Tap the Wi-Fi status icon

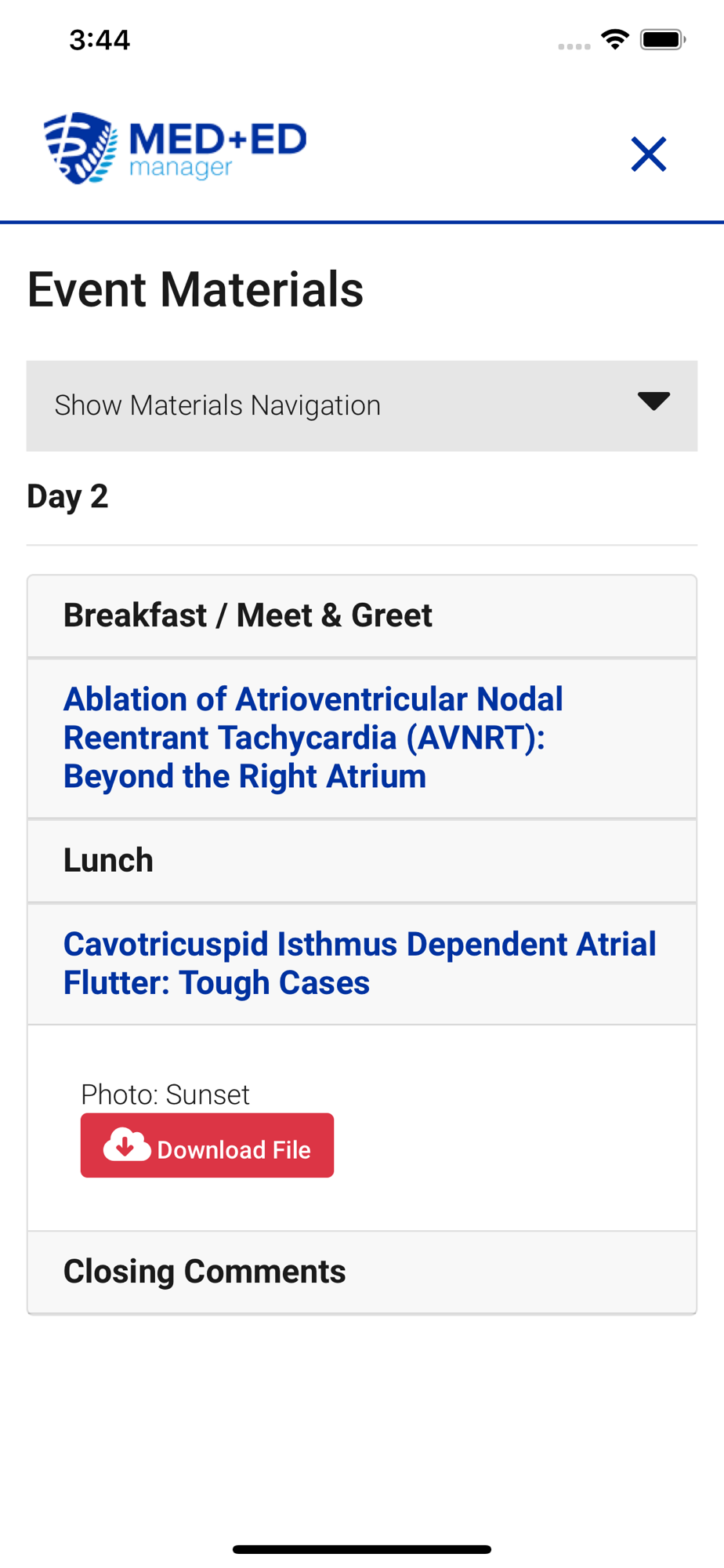(x=615, y=39)
